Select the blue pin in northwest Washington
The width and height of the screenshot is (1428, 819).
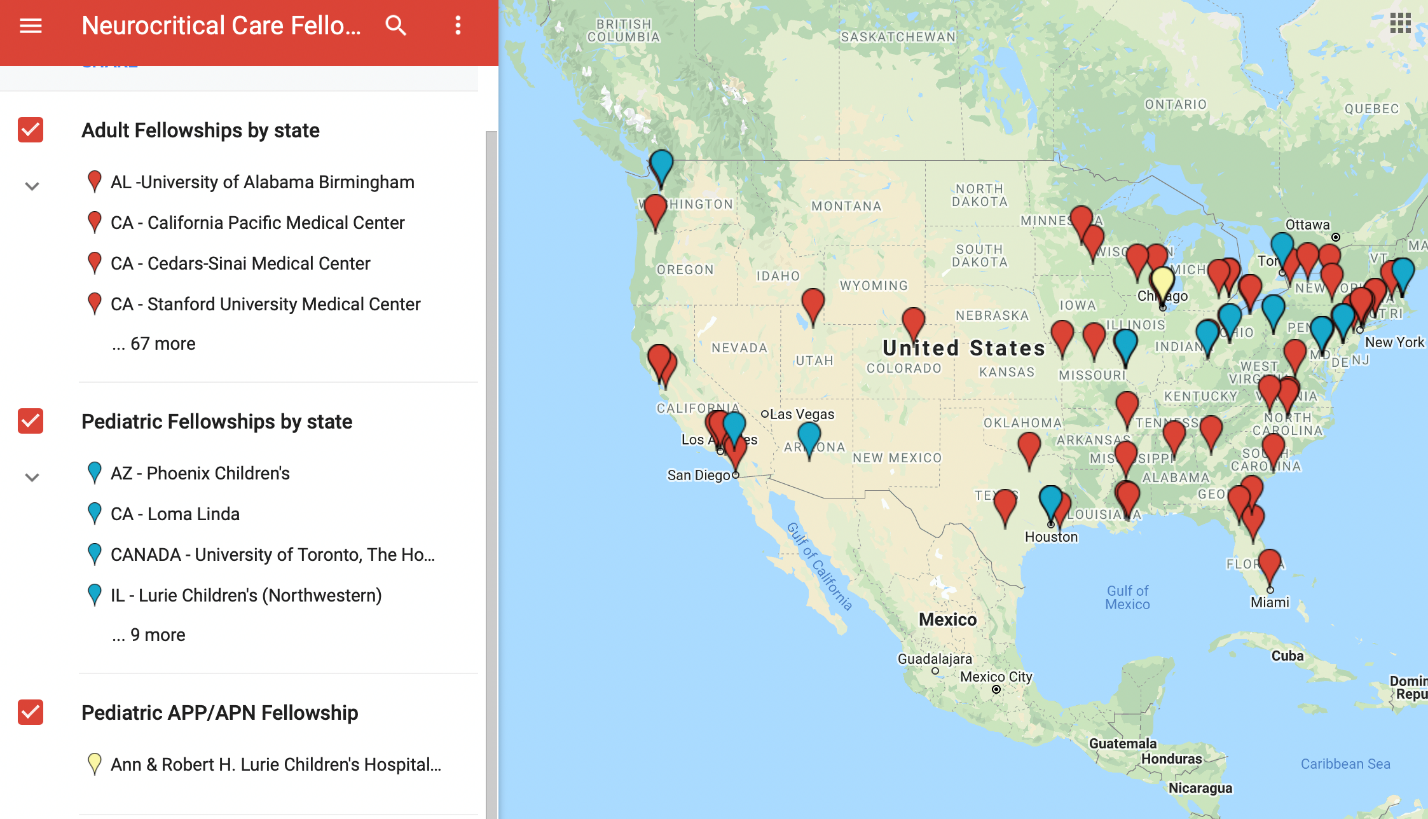(661, 169)
